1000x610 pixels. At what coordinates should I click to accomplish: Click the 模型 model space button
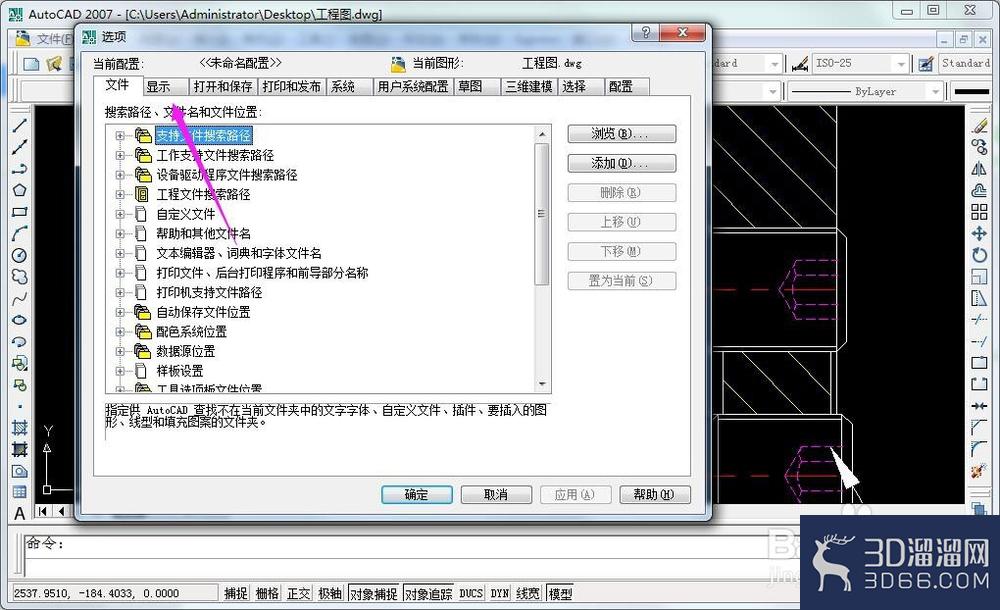[x=560, y=593]
